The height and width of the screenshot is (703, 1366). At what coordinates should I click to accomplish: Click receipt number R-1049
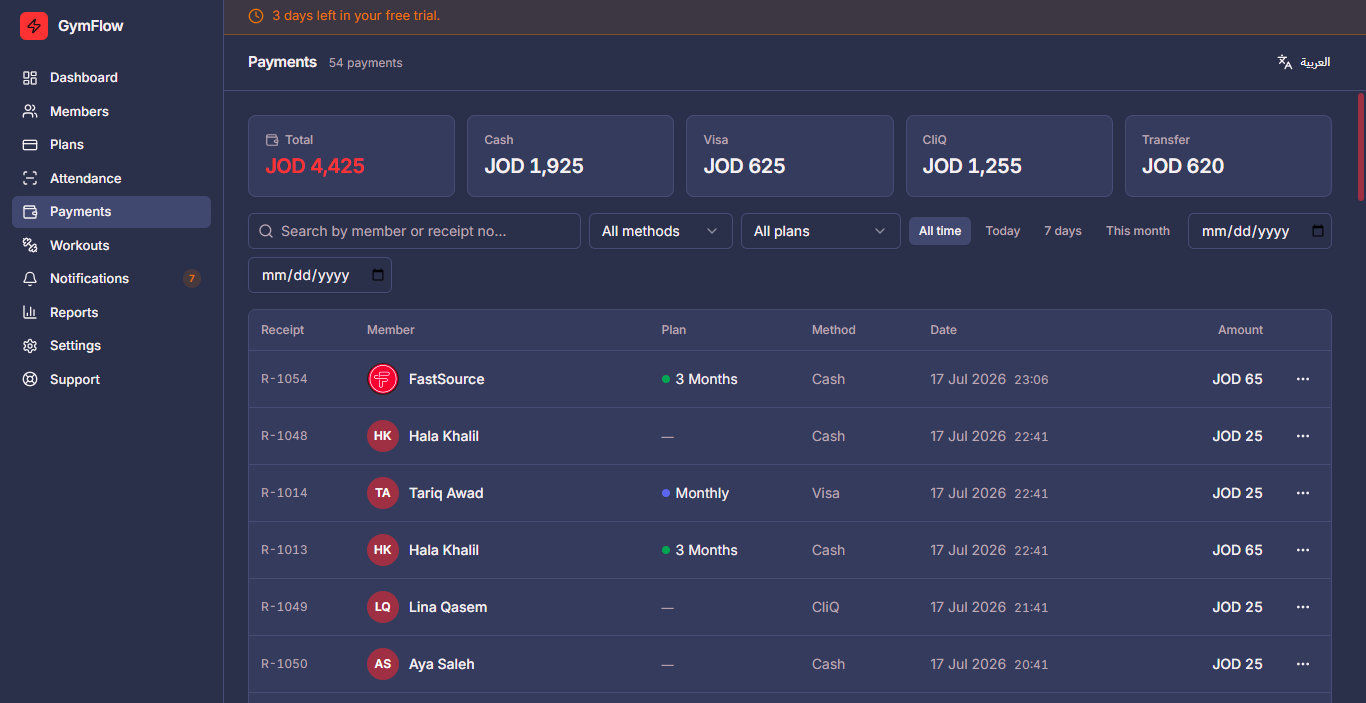pos(284,607)
